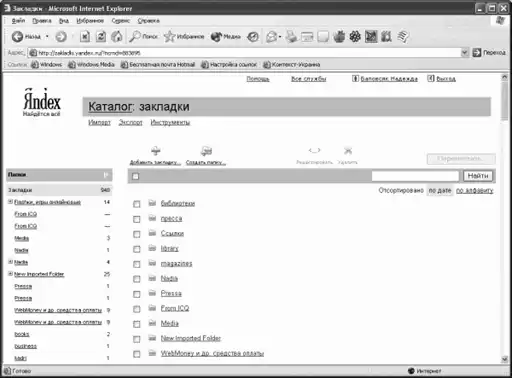This screenshot has width=512, height=378.
Task: Click the History clock icon
Action: 253,37
